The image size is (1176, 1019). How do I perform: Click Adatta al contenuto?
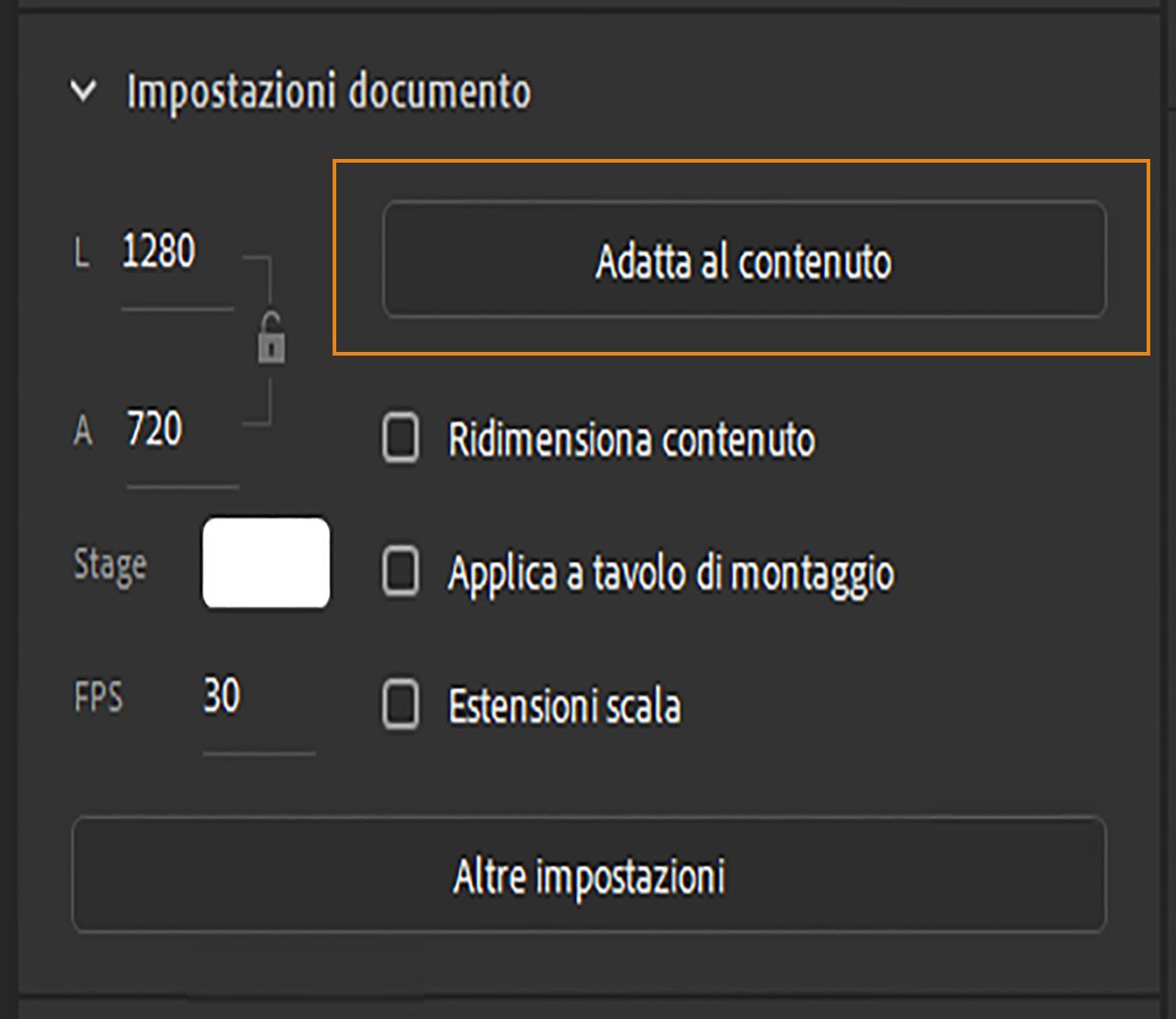tap(745, 263)
